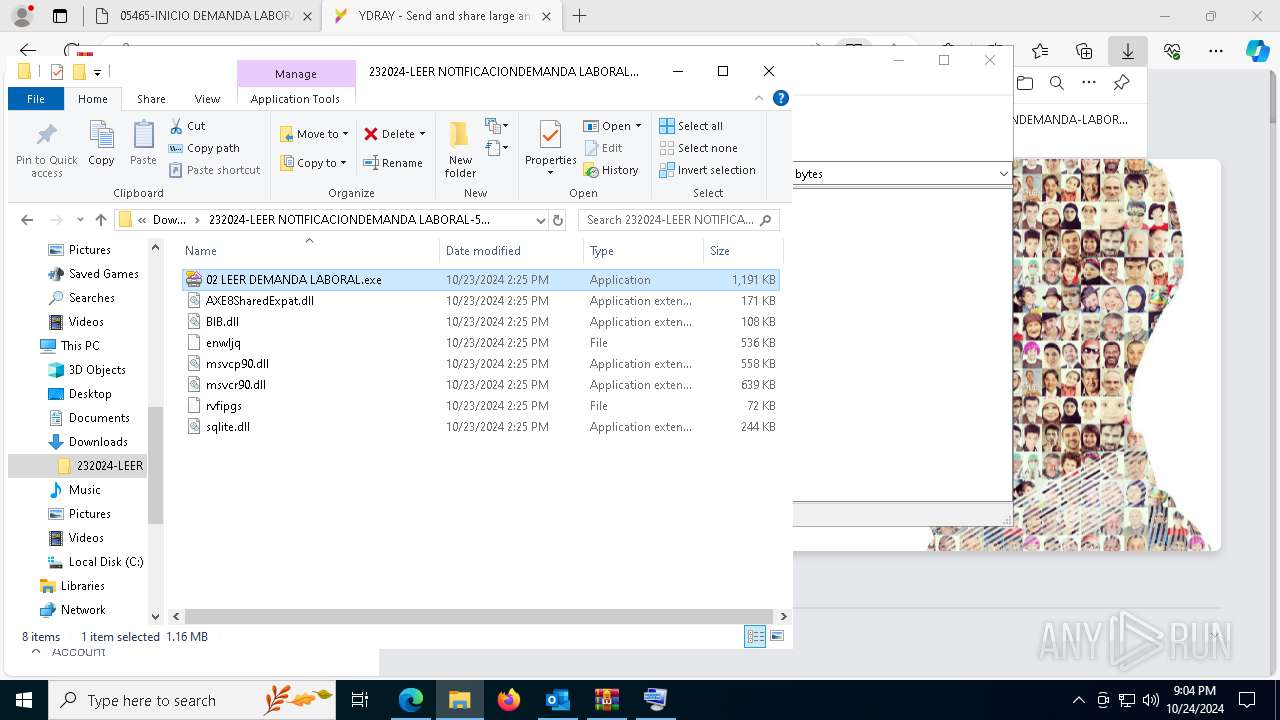Image resolution: width=1280 pixels, height=720 pixels.
Task: Switch to the View ribbon tab
Action: 207,99
